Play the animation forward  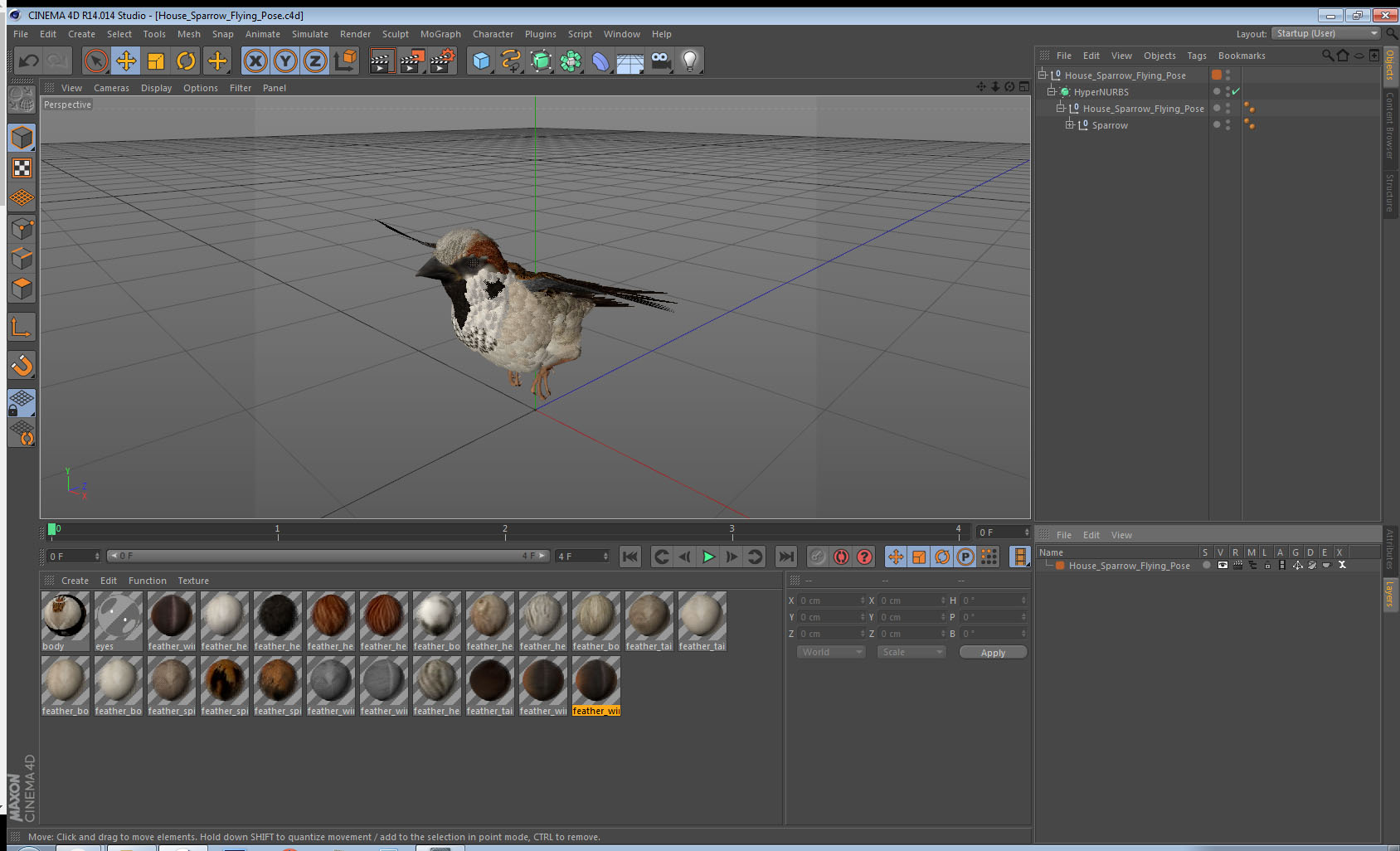tap(708, 557)
